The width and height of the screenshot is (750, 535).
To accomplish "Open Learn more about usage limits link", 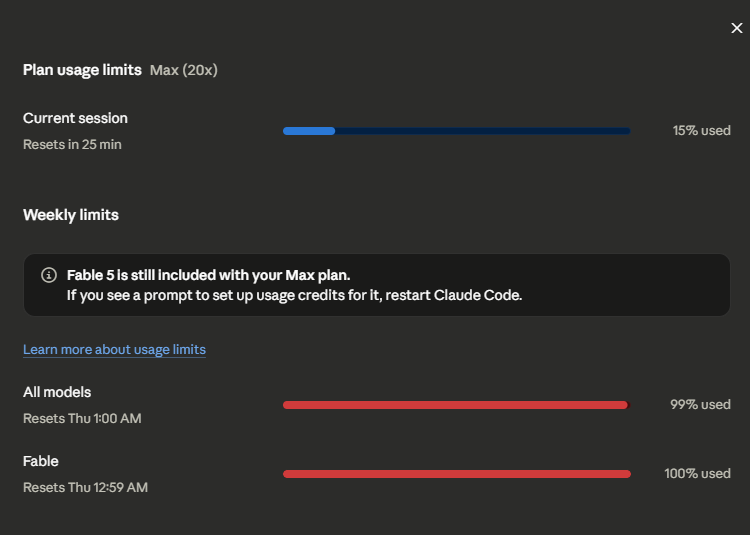I will [x=114, y=349].
